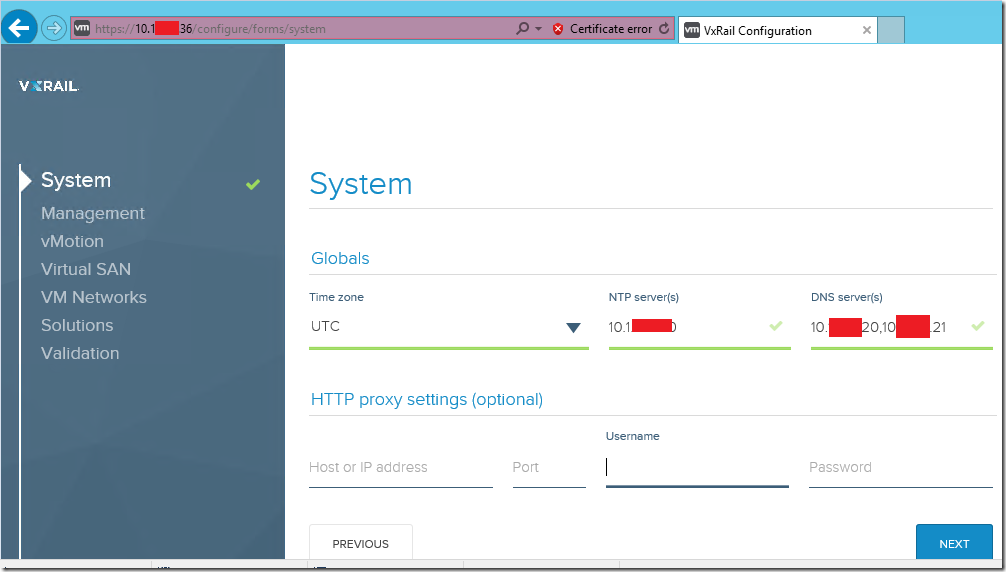View Certificate error details

click(611, 29)
